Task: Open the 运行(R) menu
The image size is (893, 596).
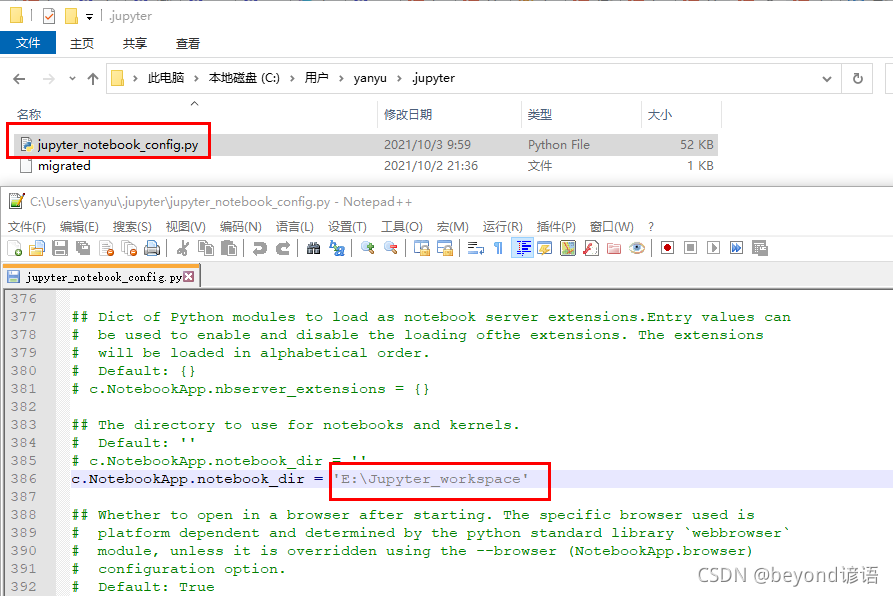Action: (503, 227)
